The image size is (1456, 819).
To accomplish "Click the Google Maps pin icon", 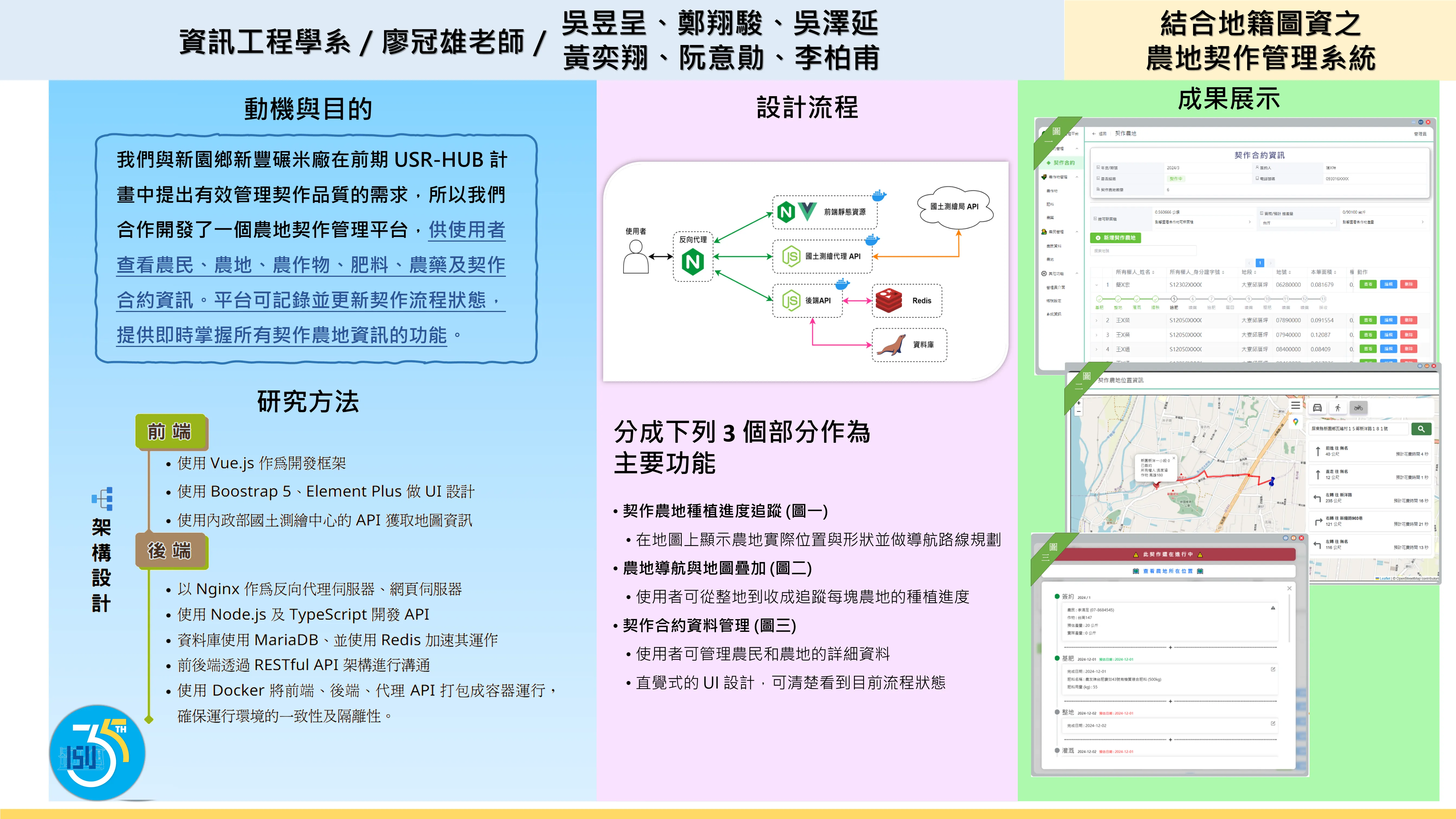I will click(x=1295, y=422).
